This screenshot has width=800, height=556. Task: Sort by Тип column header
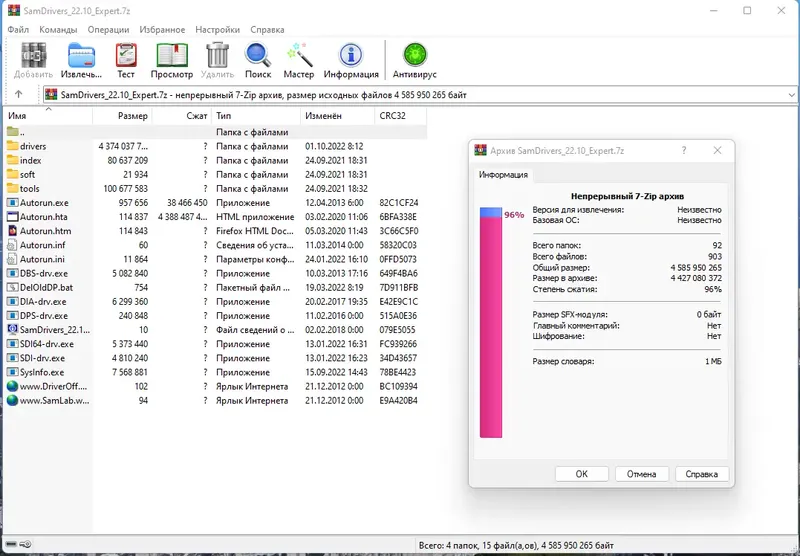pos(256,116)
